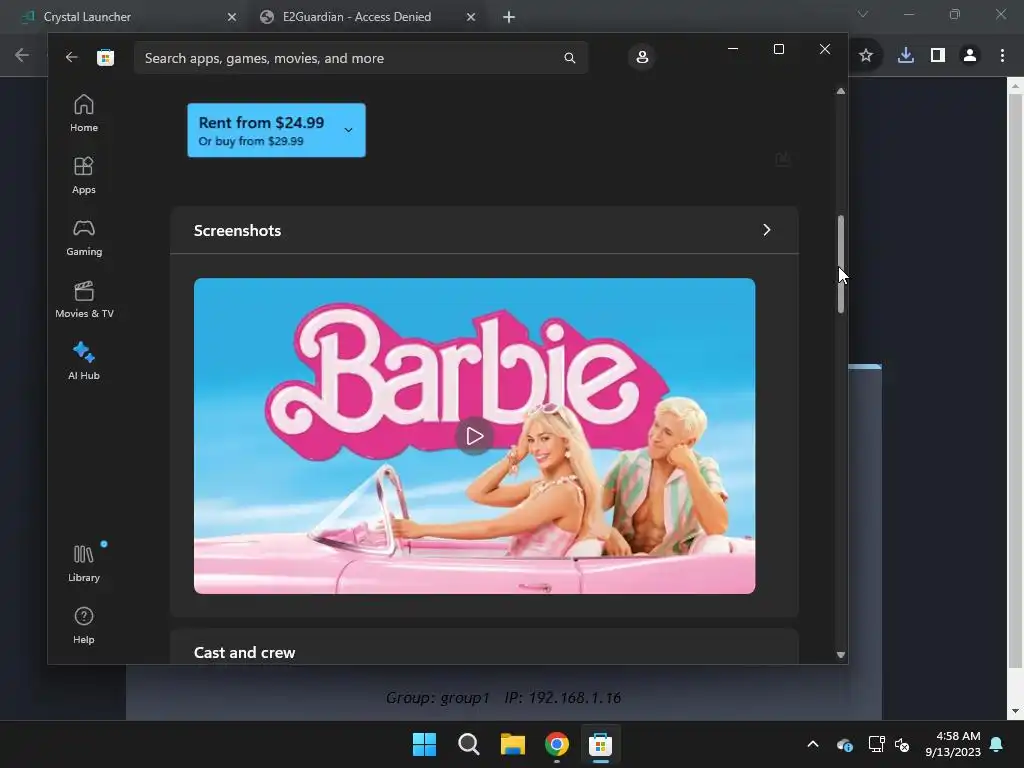Screen dimensions: 1024x768
Task: Click the Barbie trailer thumbnail image
Action: click(x=475, y=436)
